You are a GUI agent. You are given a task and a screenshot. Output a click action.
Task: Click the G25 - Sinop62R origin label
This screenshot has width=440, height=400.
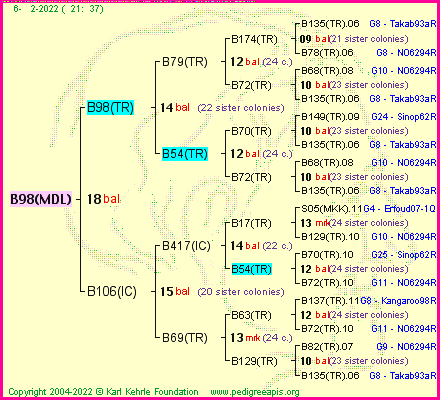tap(404, 255)
